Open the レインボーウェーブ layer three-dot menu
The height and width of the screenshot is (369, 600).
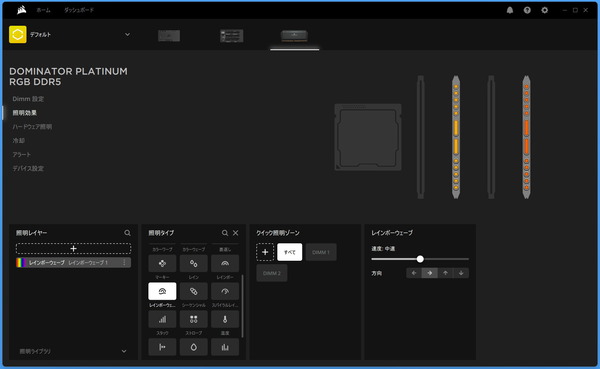point(124,263)
